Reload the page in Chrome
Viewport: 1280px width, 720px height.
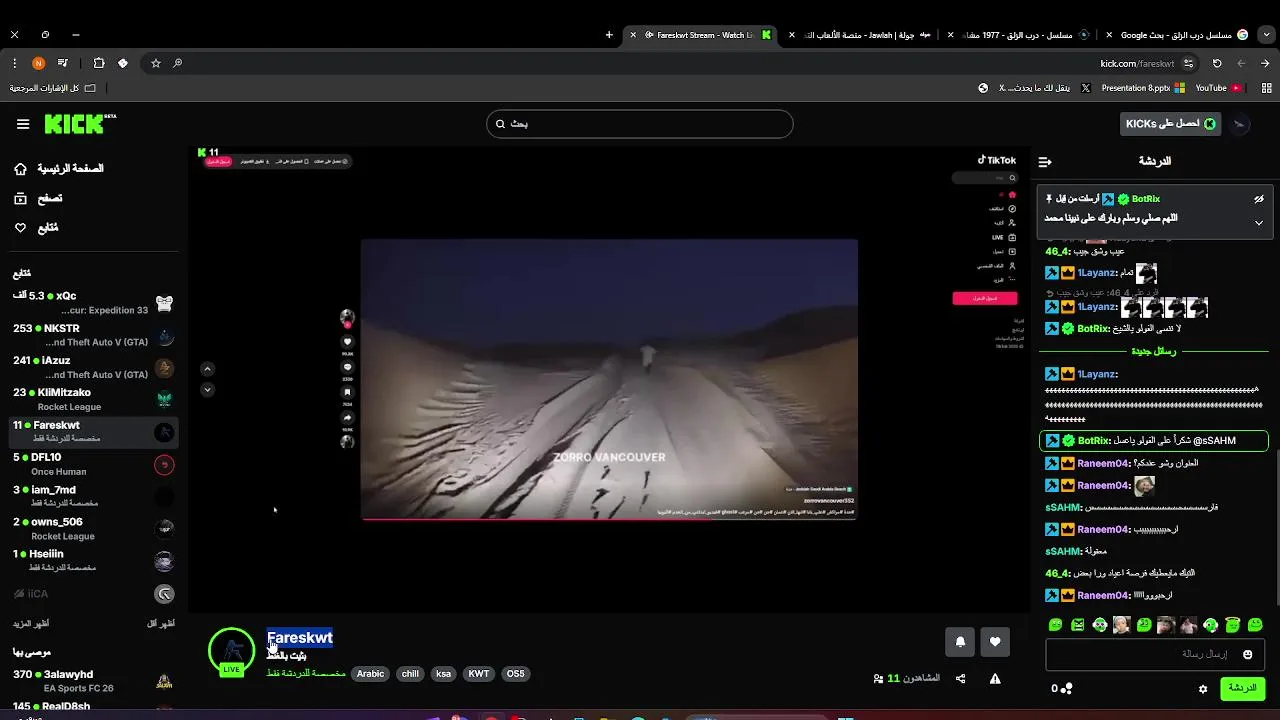coord(1217,63)
